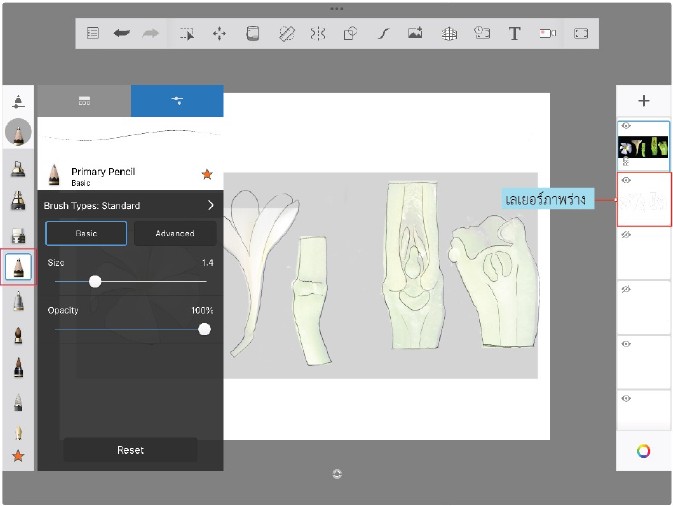The width and height of the screenshot is (673, 506).
Task: Add a new layer
Action: (x=643, y=101)
